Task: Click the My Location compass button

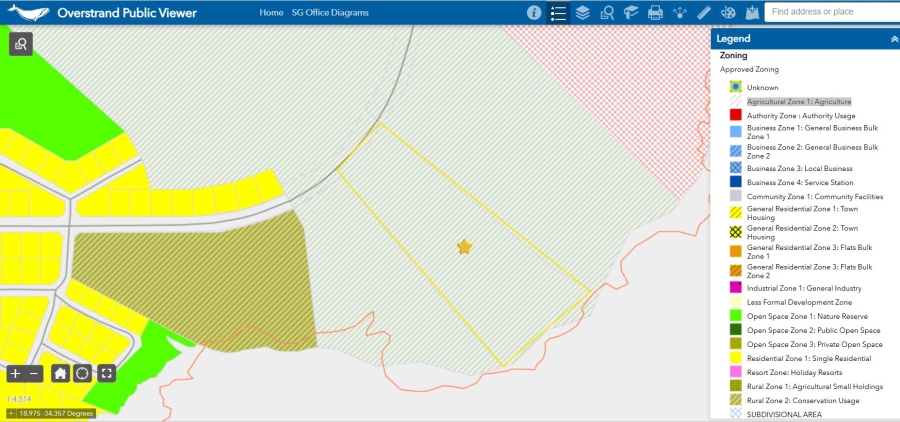Action: coord(83,373)
